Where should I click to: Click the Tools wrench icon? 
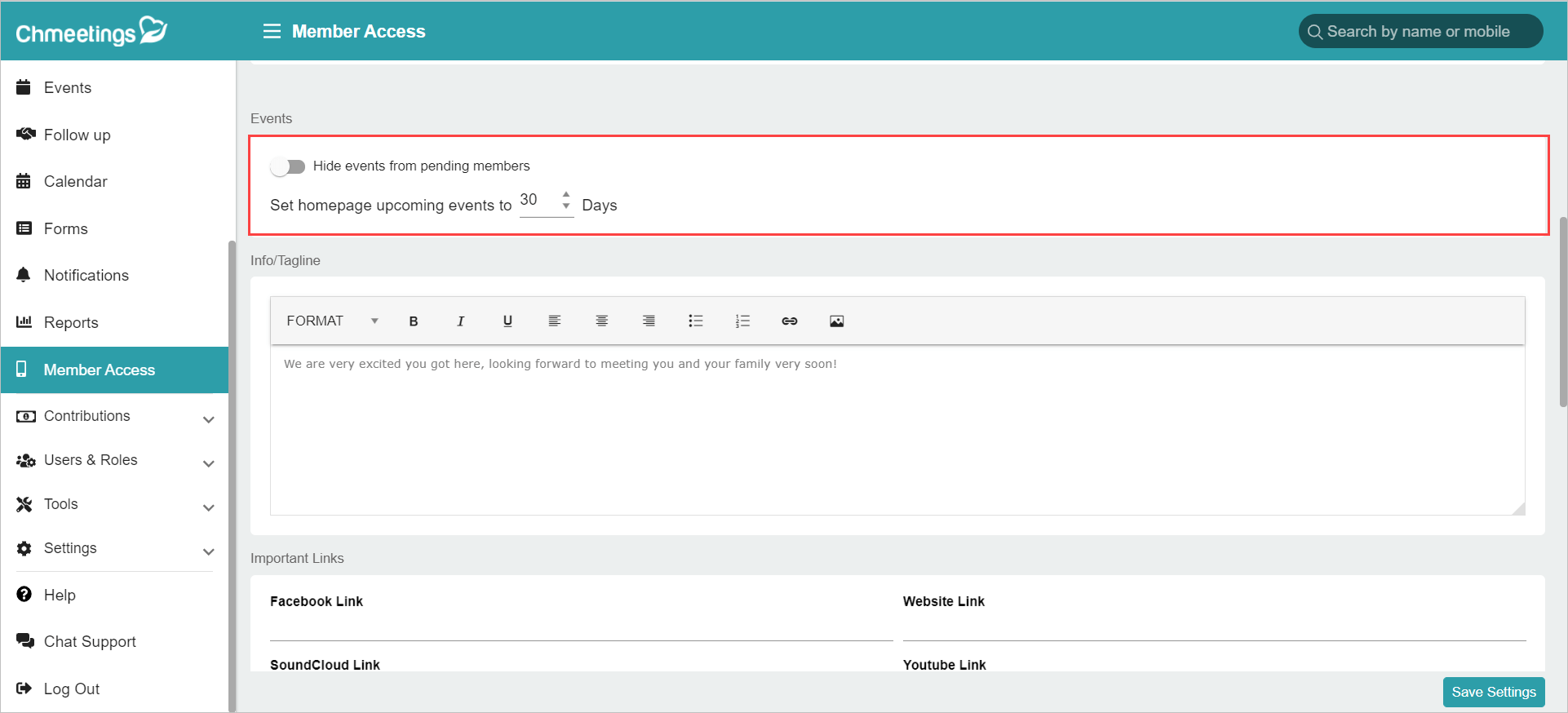[24, 504]
